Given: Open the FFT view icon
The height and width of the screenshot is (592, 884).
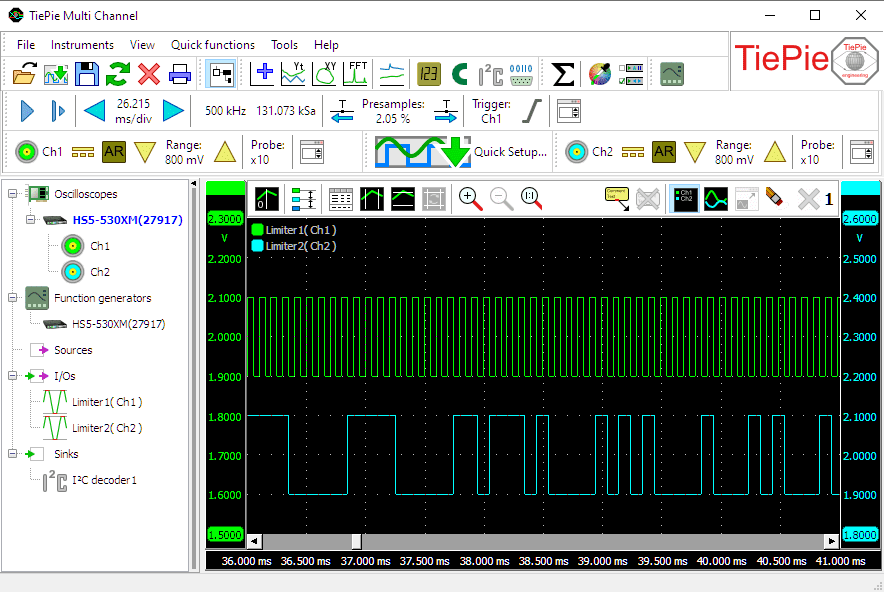Looking at the screenshot, I should [356, 74].
